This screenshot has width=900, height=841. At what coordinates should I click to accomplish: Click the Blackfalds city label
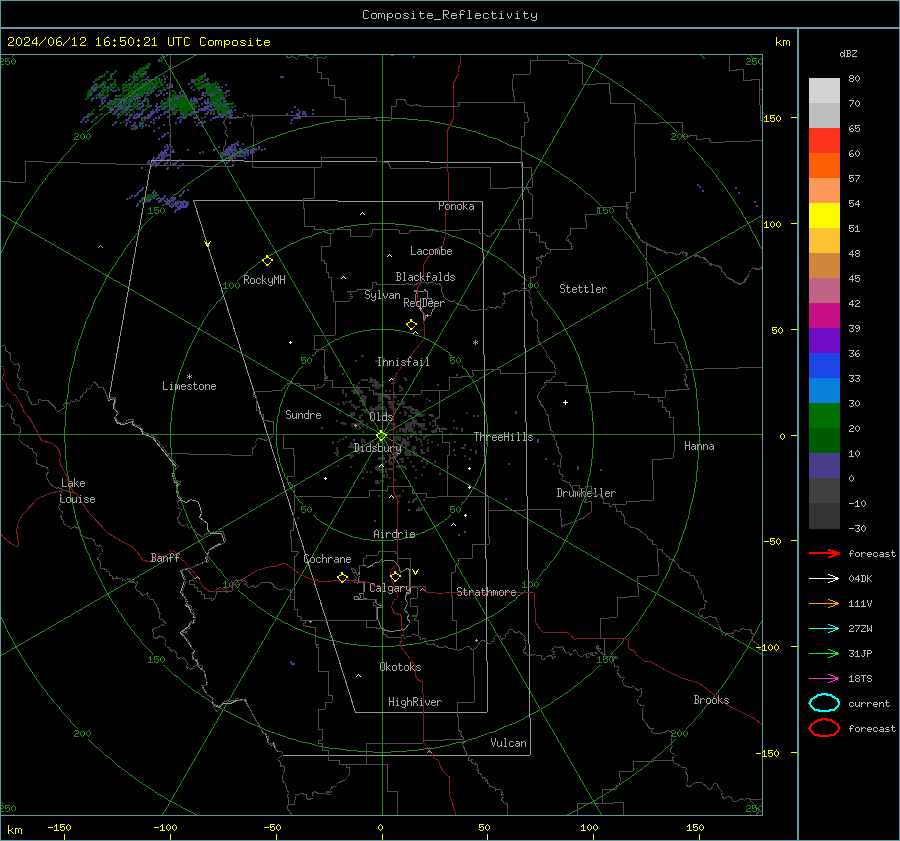pyautogui.click(x=425, y=277)
